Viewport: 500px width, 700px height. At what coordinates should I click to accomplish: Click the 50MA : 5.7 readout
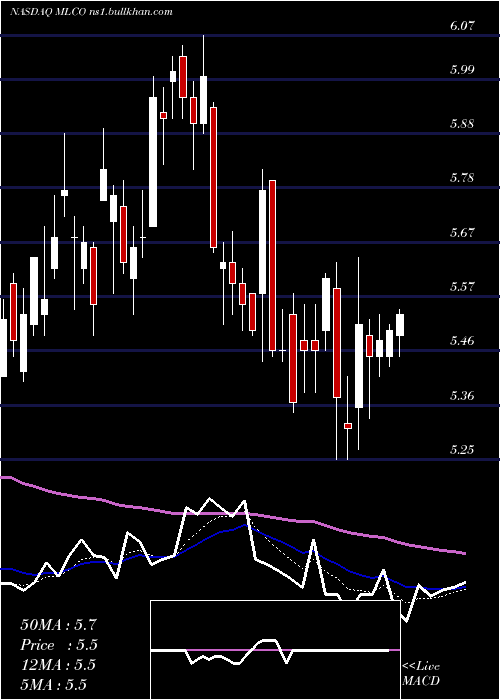click(58, 625)
